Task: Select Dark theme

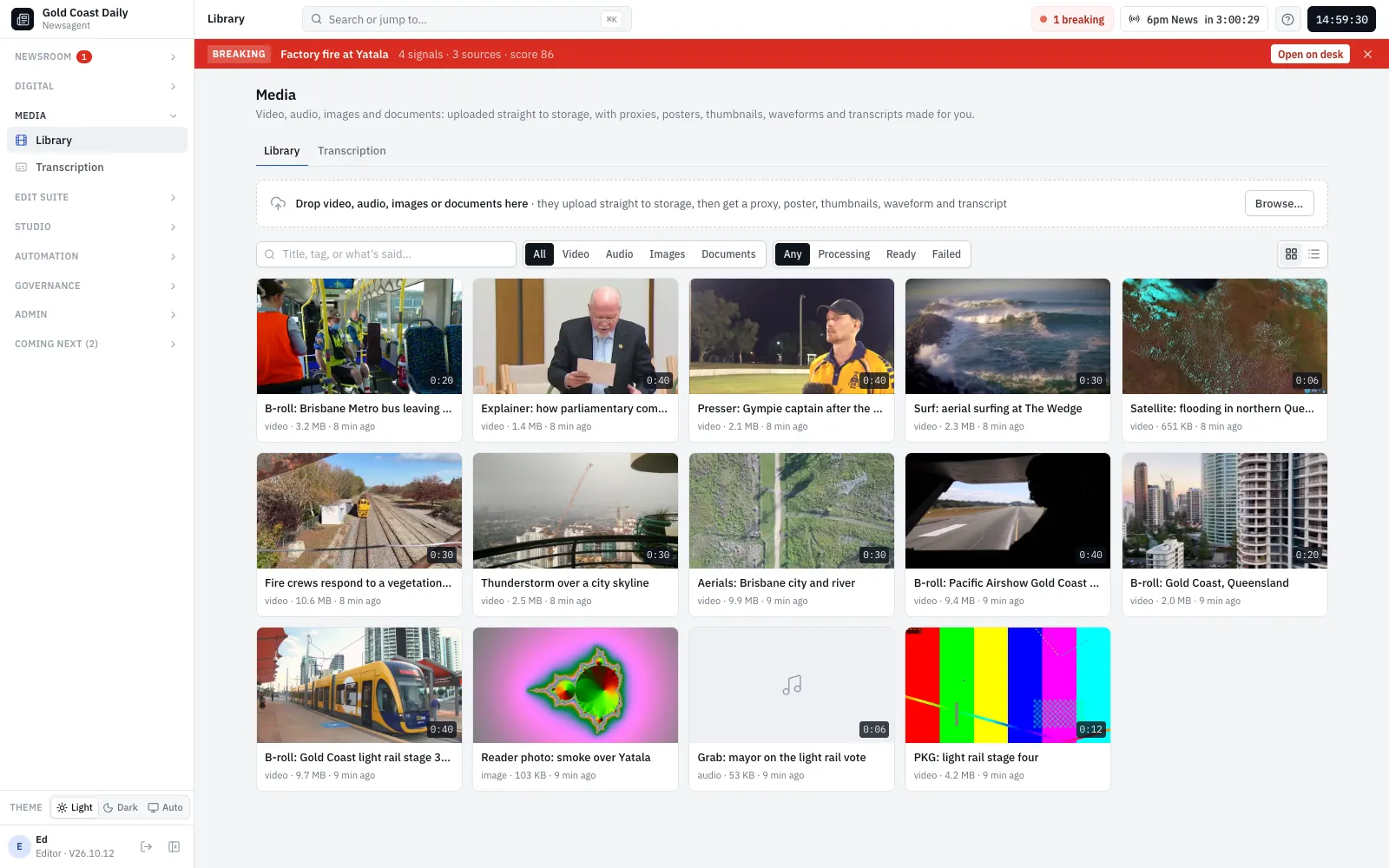Action: [x=121, y=807]
